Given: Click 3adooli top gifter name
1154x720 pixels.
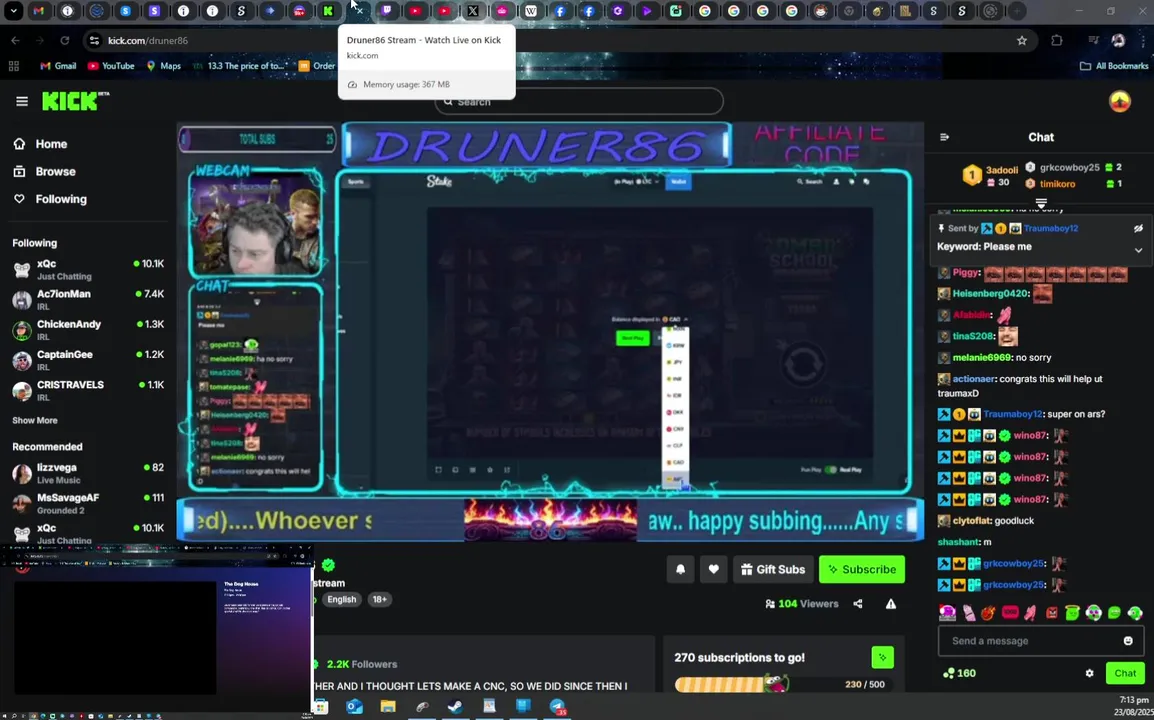Looking at the screenshot, I should (x=1002, y=170).
